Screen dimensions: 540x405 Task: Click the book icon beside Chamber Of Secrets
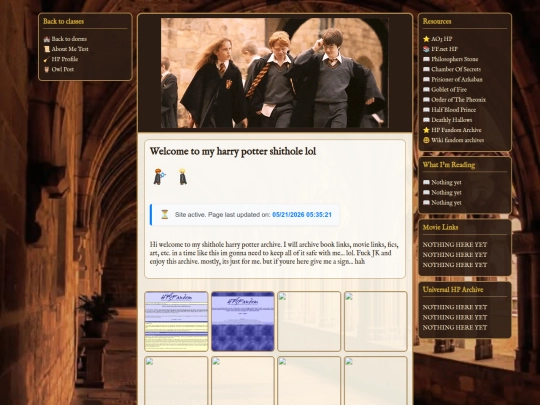pyautogui.click(x=426, y=69)
